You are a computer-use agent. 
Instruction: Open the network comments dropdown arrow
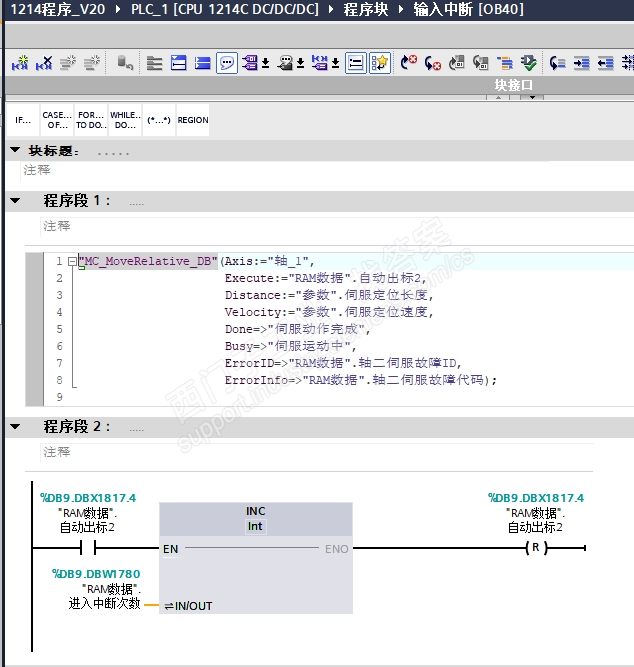coord(335,63)
